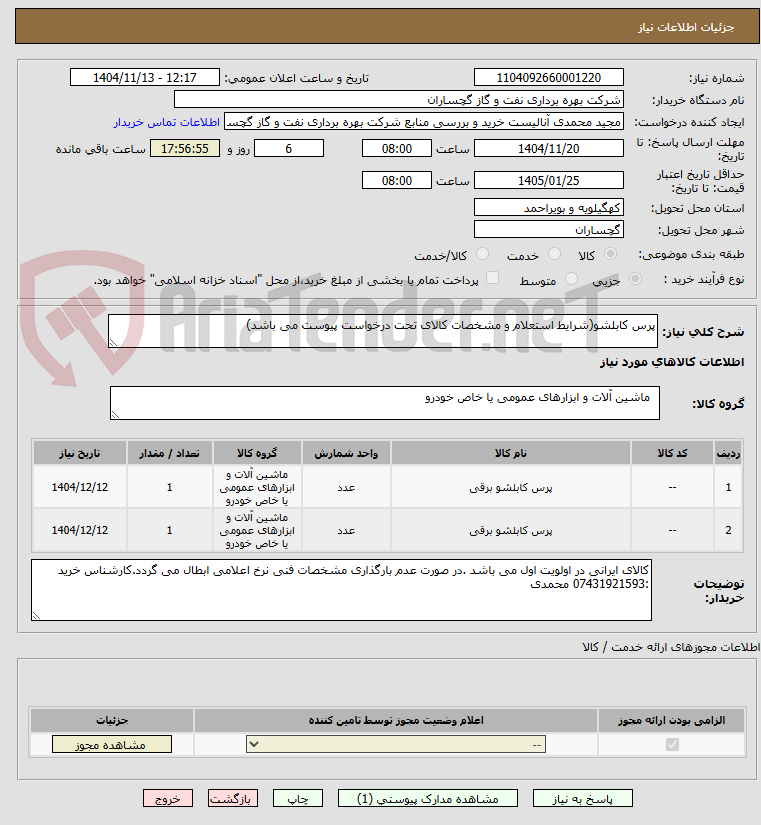Click تاریخ نیاز column header

point(79,453)
